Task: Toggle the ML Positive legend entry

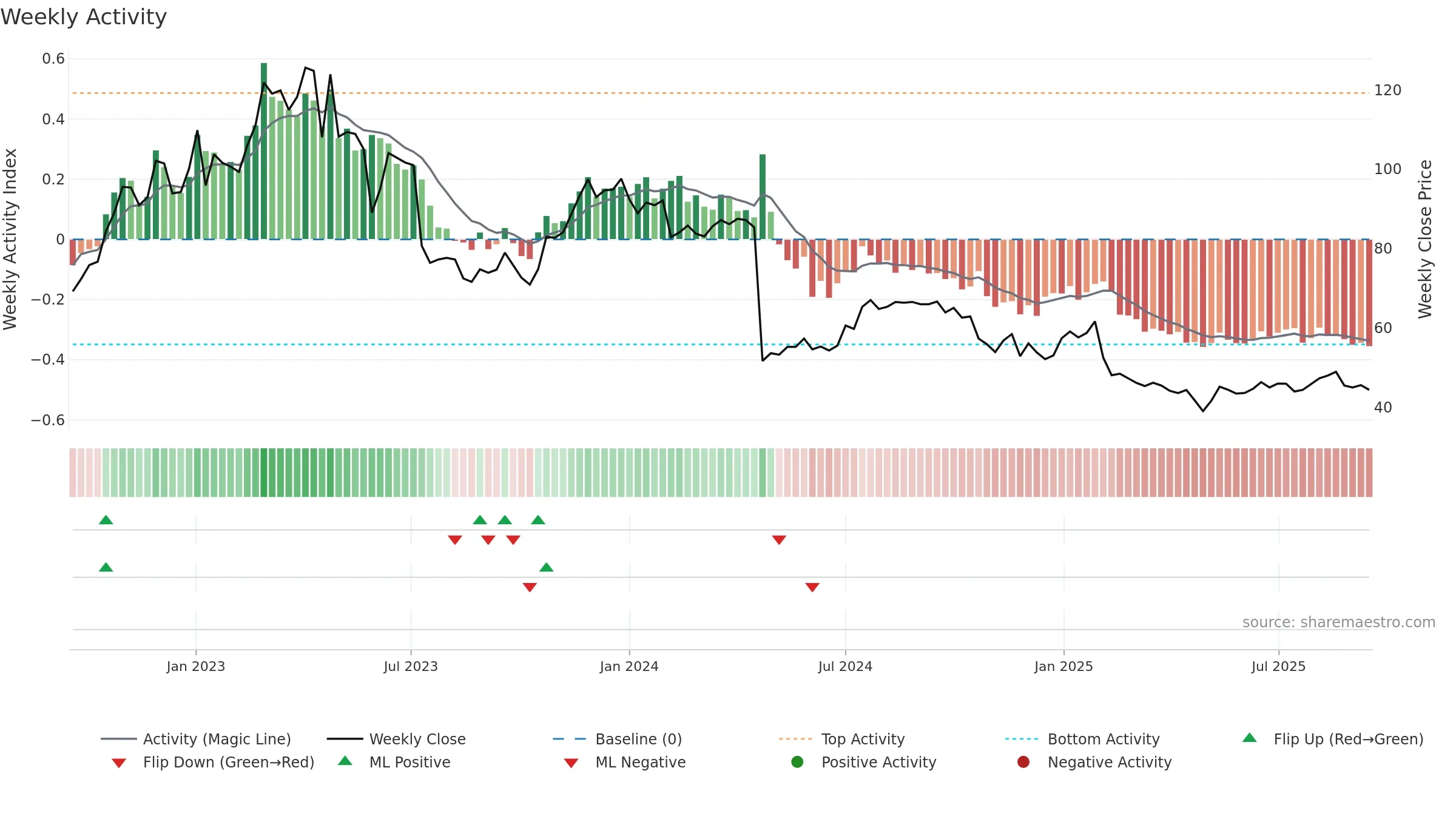Action: coord(394,762)
